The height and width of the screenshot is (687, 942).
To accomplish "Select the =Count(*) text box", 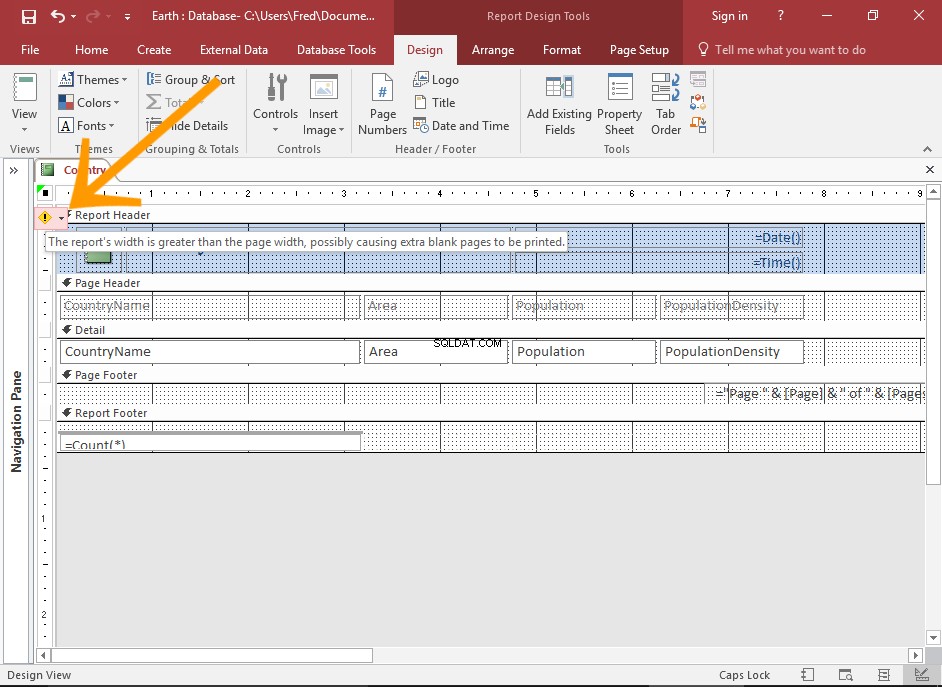I will coord(210,442).
